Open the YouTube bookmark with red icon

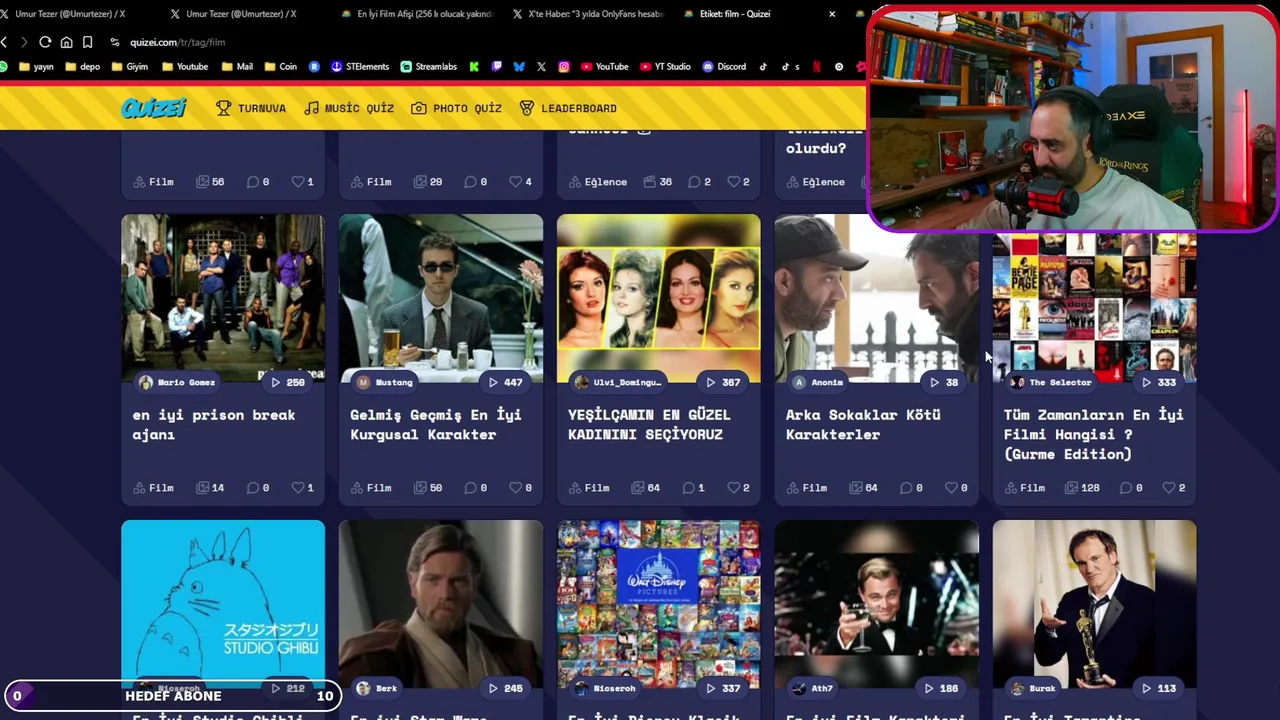pyautogui.click(x=604, y=67)
